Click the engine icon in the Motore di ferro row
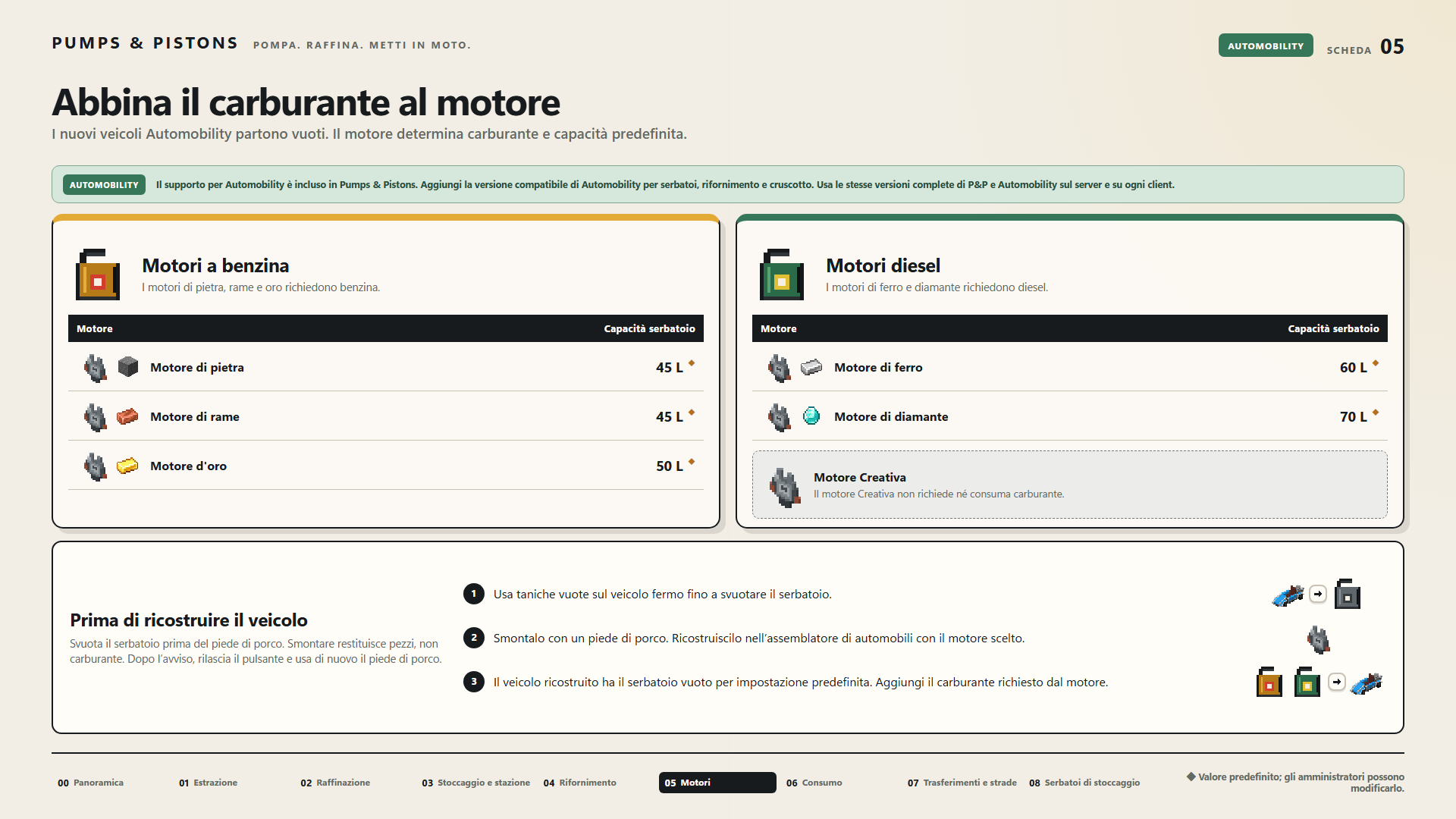Screen dimensions: 1456x819 click(x=779, y=368)
